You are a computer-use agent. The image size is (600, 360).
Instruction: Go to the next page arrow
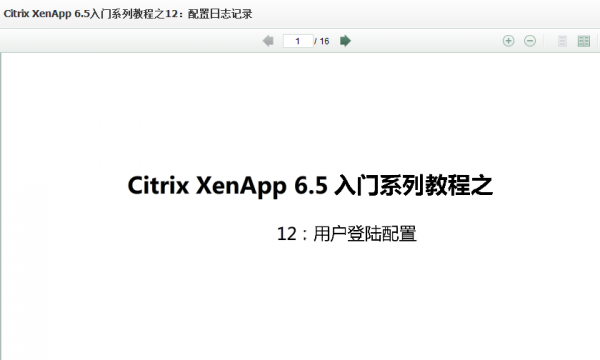345,41
